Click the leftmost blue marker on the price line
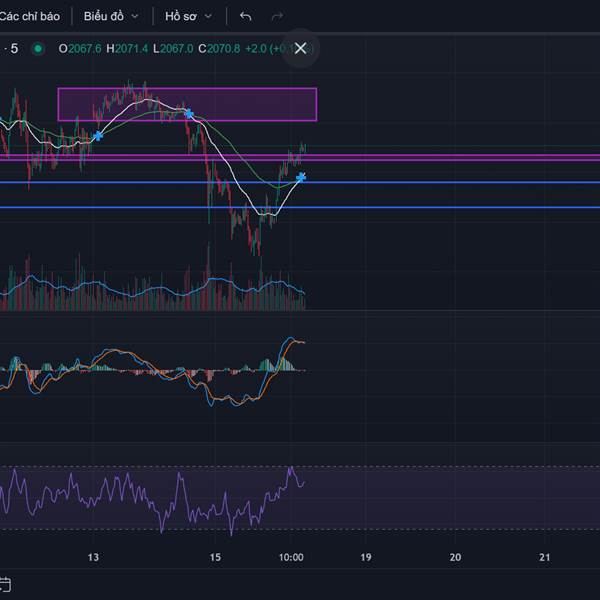The width and height of the screenshot is (600, 600). click(x=98, y=135)
